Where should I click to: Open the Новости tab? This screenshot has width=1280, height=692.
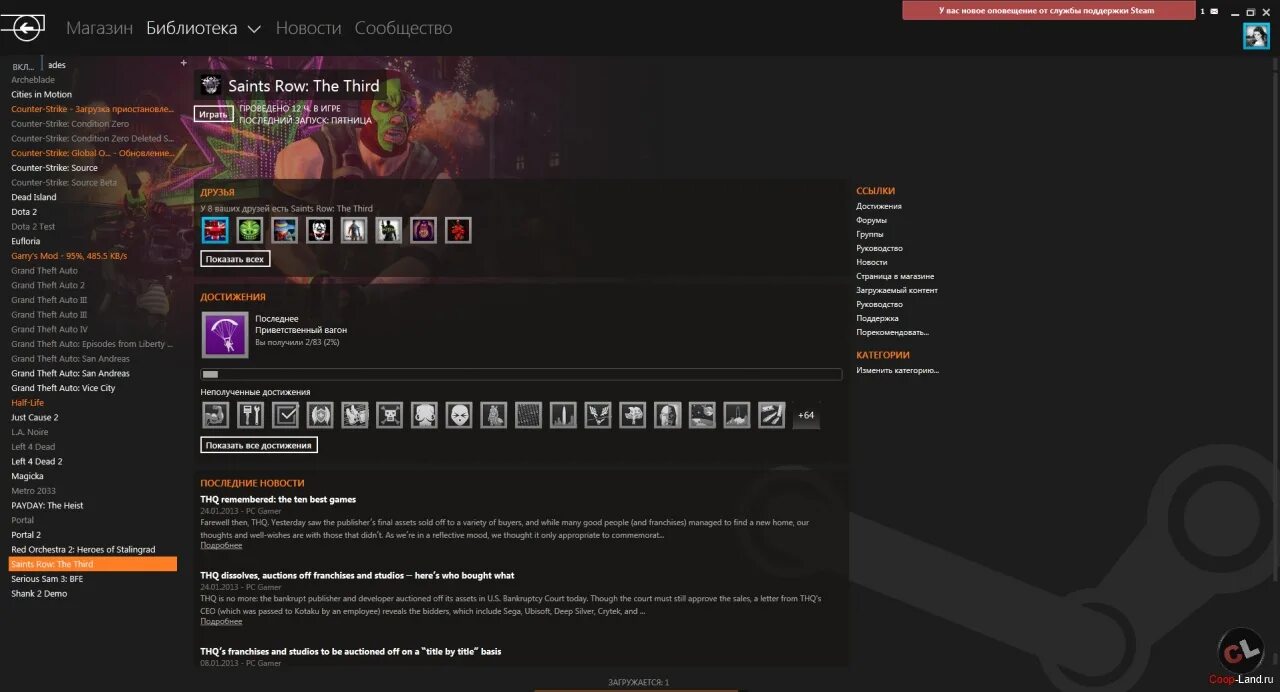[308, 28]
